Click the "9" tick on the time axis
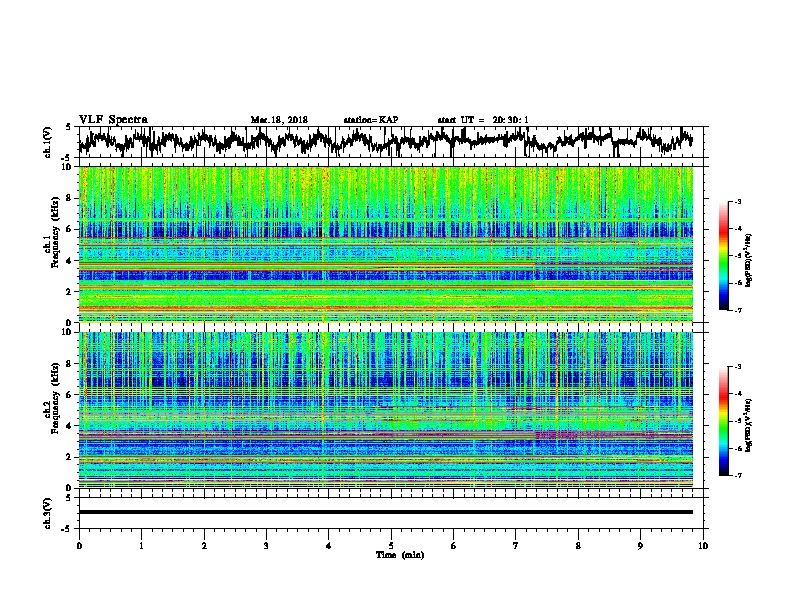Image resolution: width=792 pixels, height=612 pixels. pos(640,546)
